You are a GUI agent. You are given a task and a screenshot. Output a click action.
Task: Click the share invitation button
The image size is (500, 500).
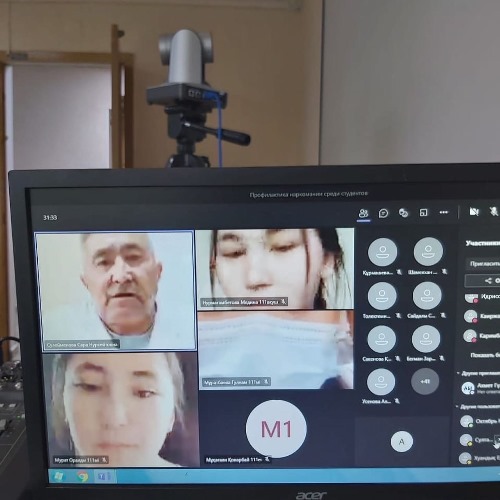[x=483, y=281]
